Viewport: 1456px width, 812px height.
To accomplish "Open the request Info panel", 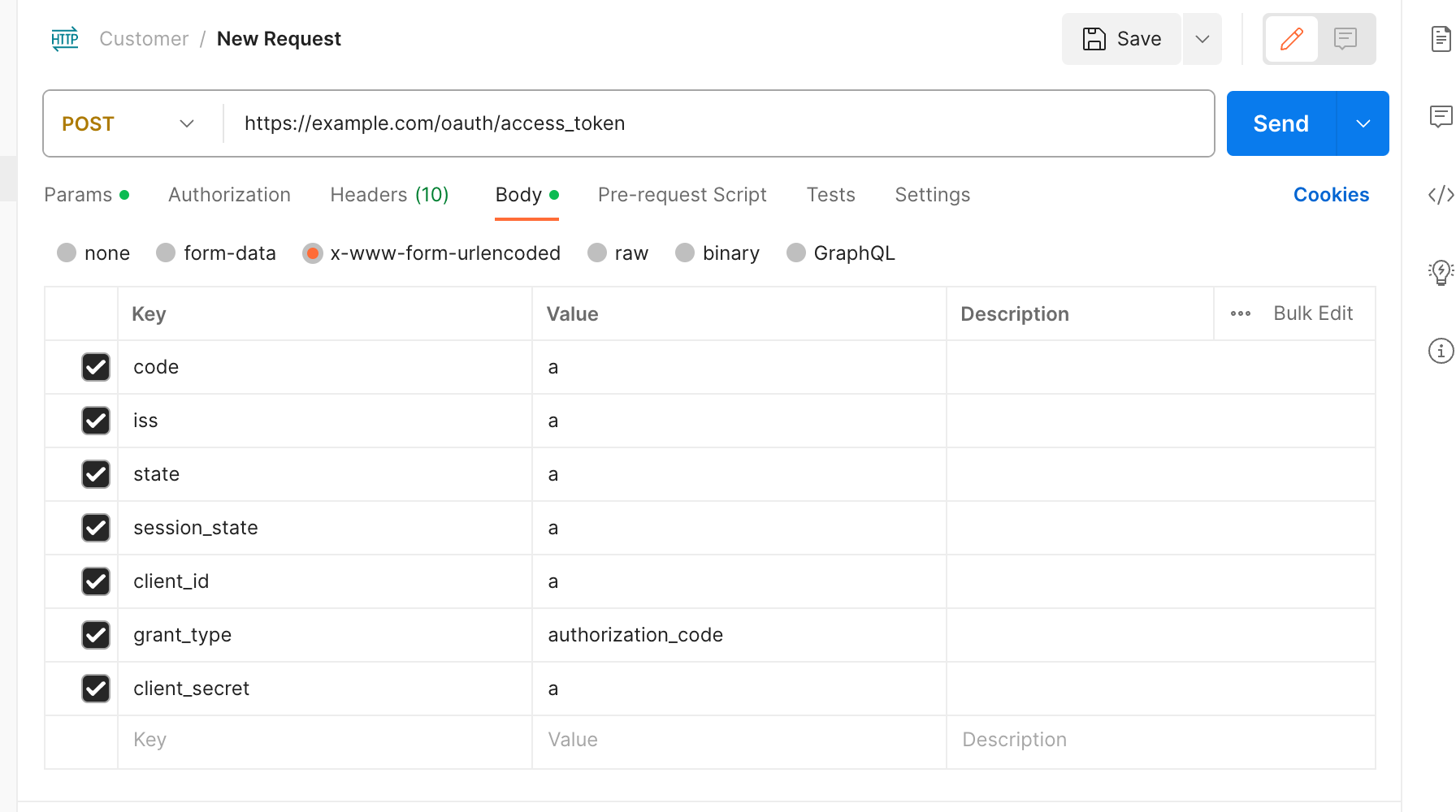I will 1441,351.
